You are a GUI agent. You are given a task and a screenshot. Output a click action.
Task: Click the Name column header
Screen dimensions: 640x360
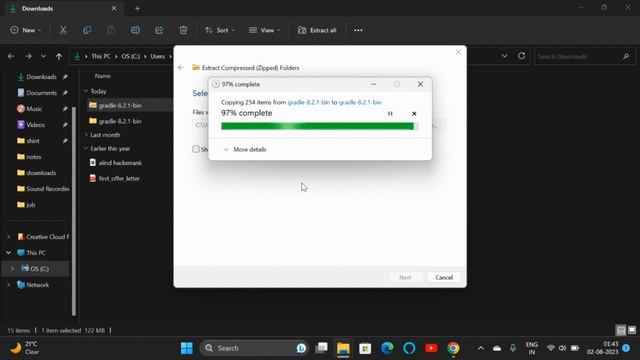pos(102,76)
